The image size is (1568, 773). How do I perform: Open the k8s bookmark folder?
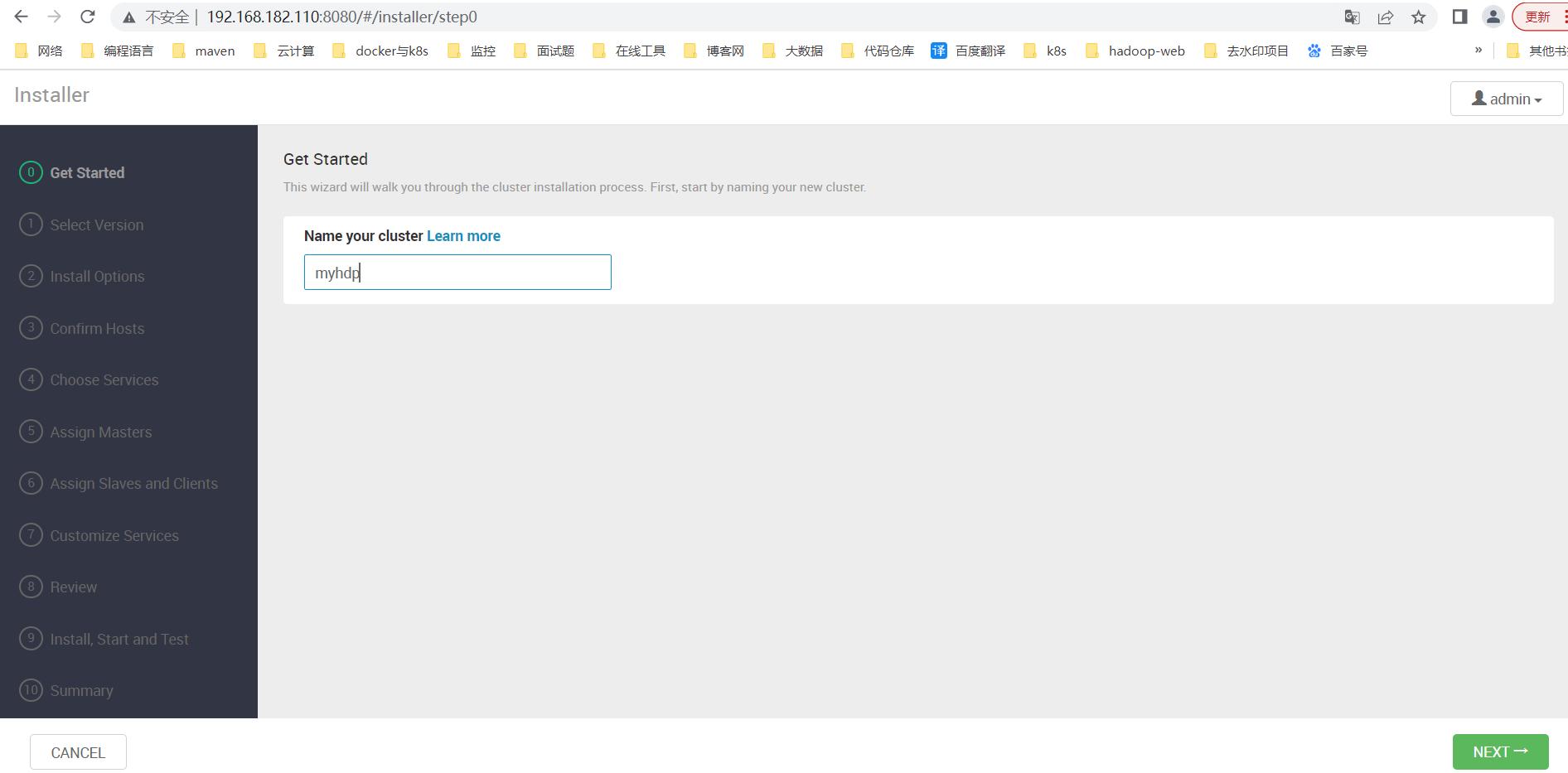1045,51
